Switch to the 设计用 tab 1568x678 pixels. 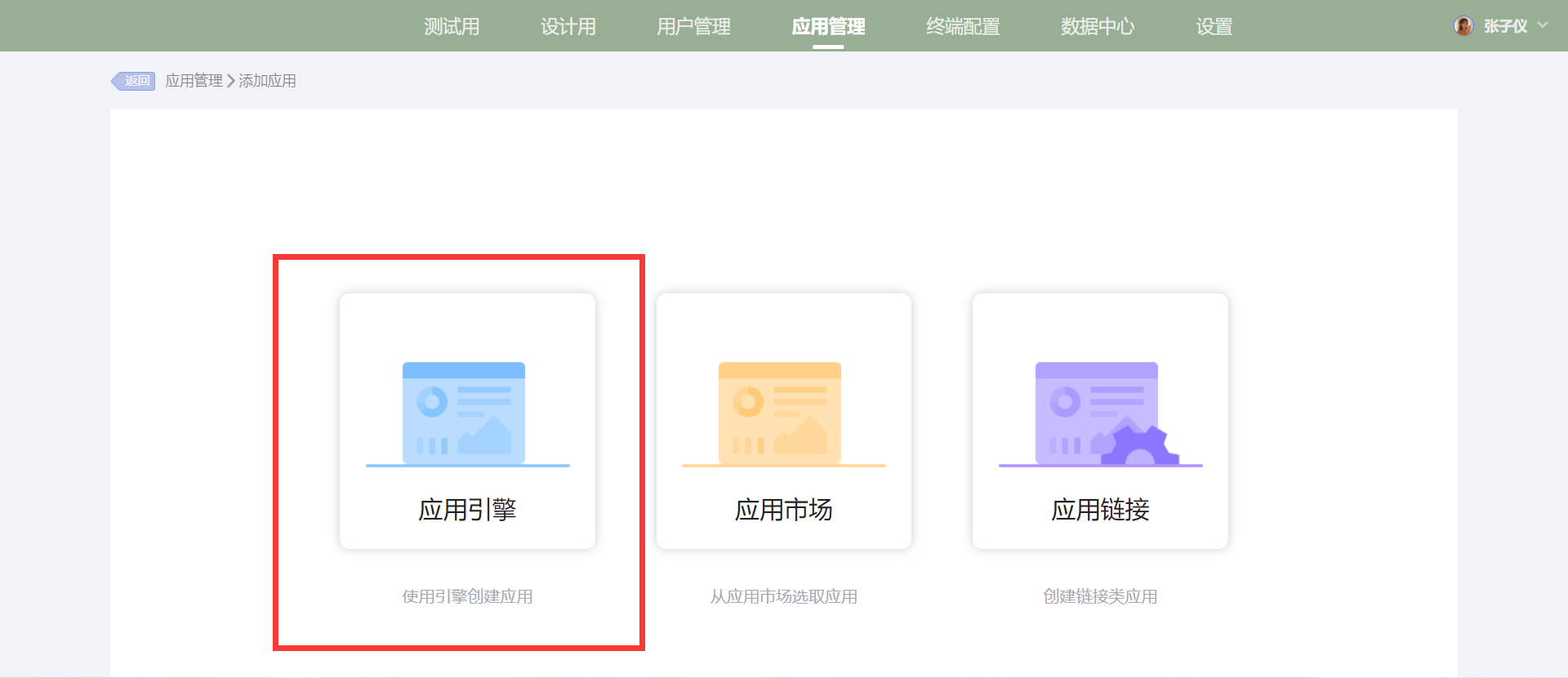click(x=568, y=26)
